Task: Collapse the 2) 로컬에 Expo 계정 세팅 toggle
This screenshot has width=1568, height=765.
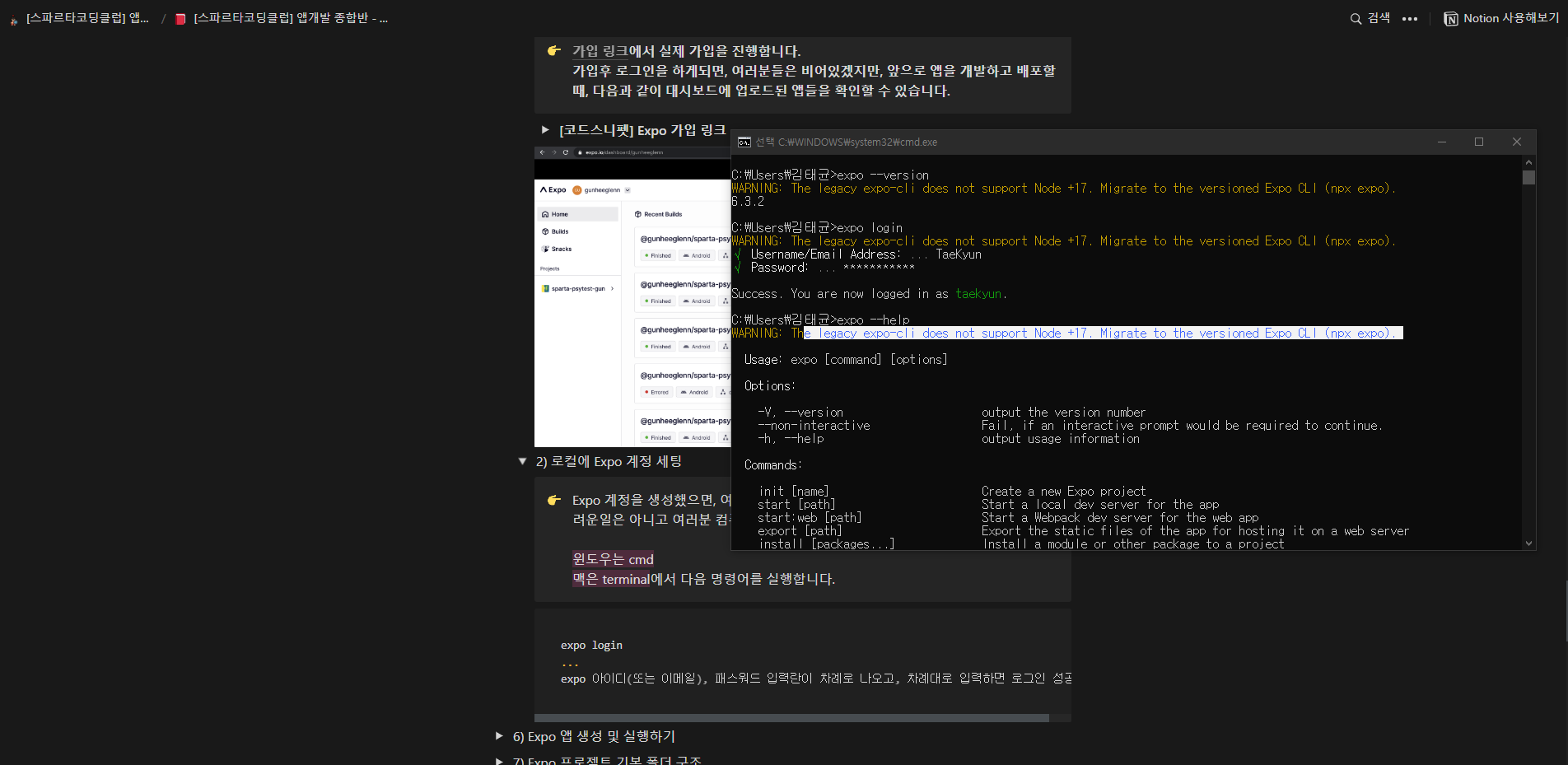Action: pos(522,461)
